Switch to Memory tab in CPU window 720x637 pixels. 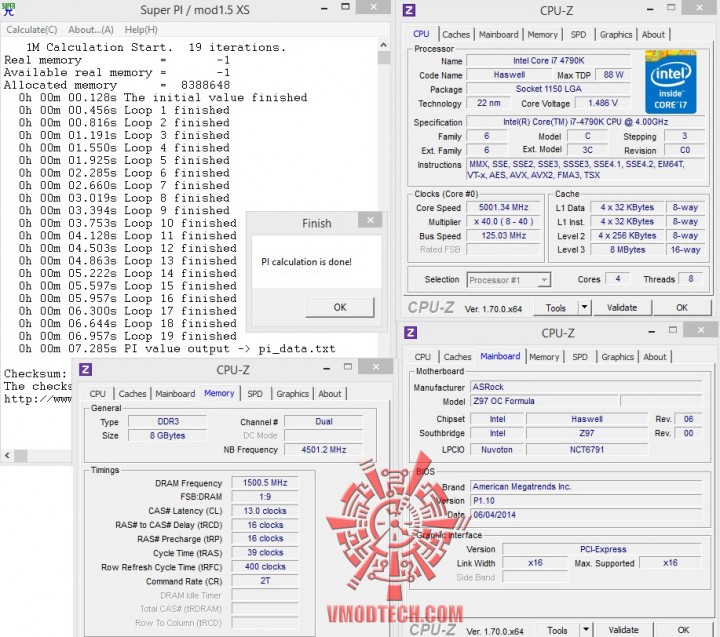(542, 34)
